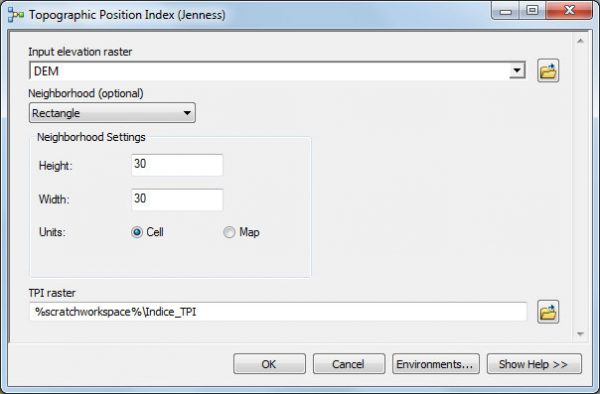Click the Width input field
Viewport: 600px width, 394px height.
coord(177,199)
